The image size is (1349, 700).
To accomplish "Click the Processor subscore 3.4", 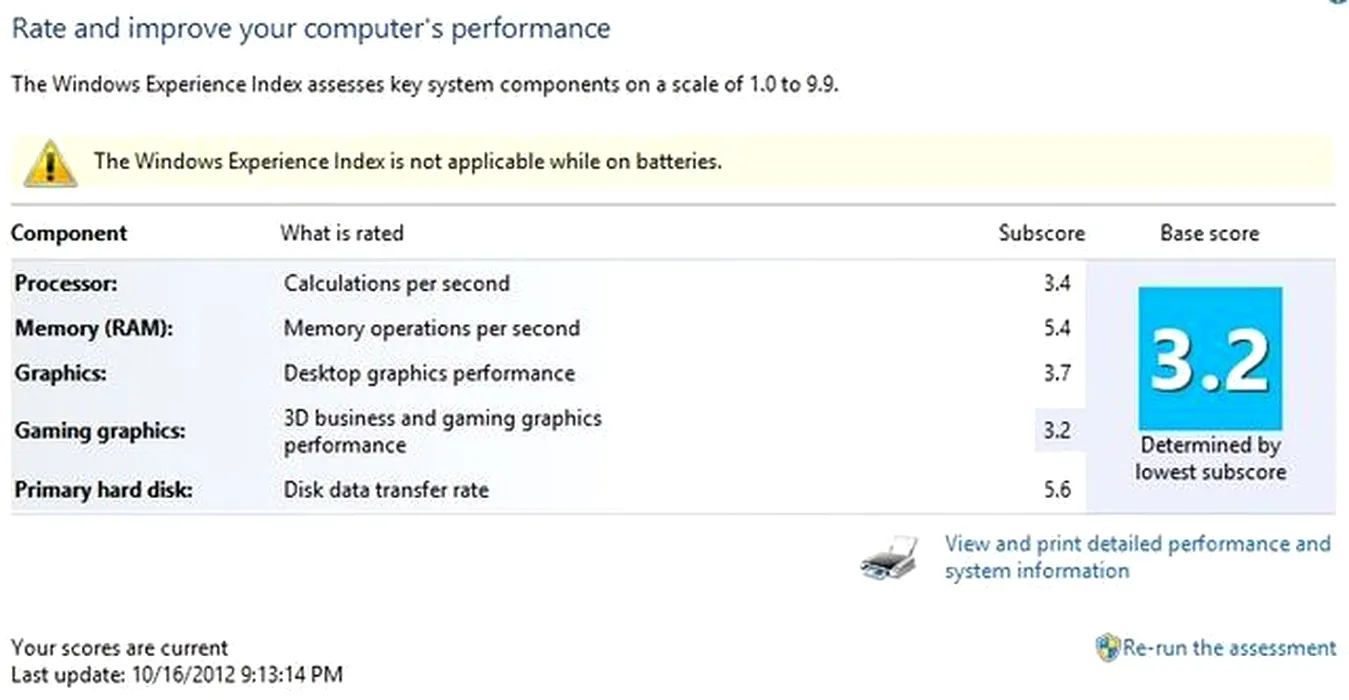I will (1057, 284).
